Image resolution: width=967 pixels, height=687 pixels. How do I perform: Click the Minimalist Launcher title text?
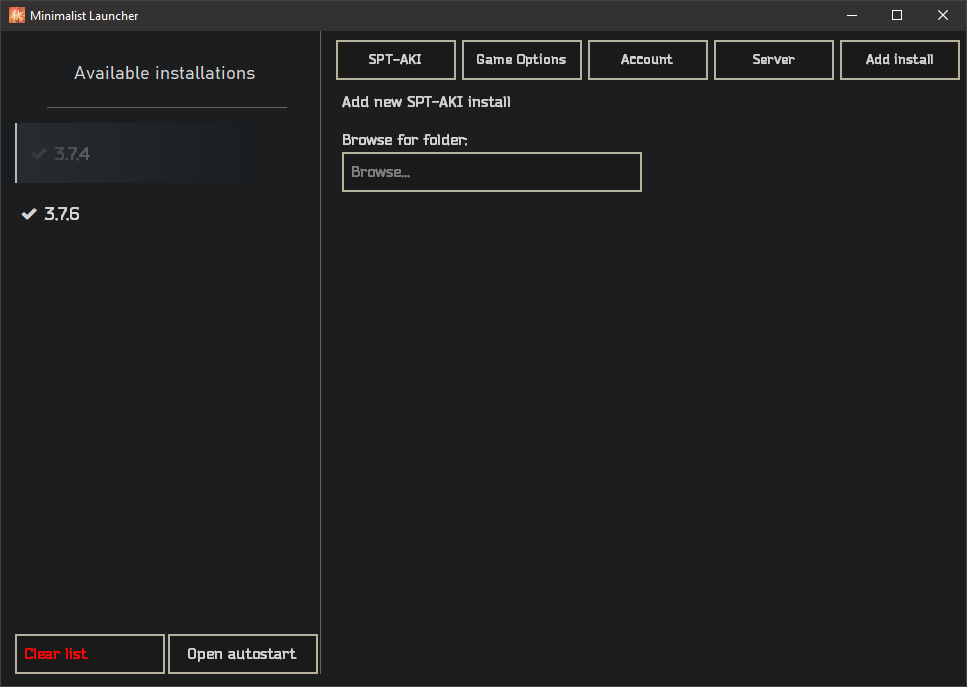[x=85, y=15]
